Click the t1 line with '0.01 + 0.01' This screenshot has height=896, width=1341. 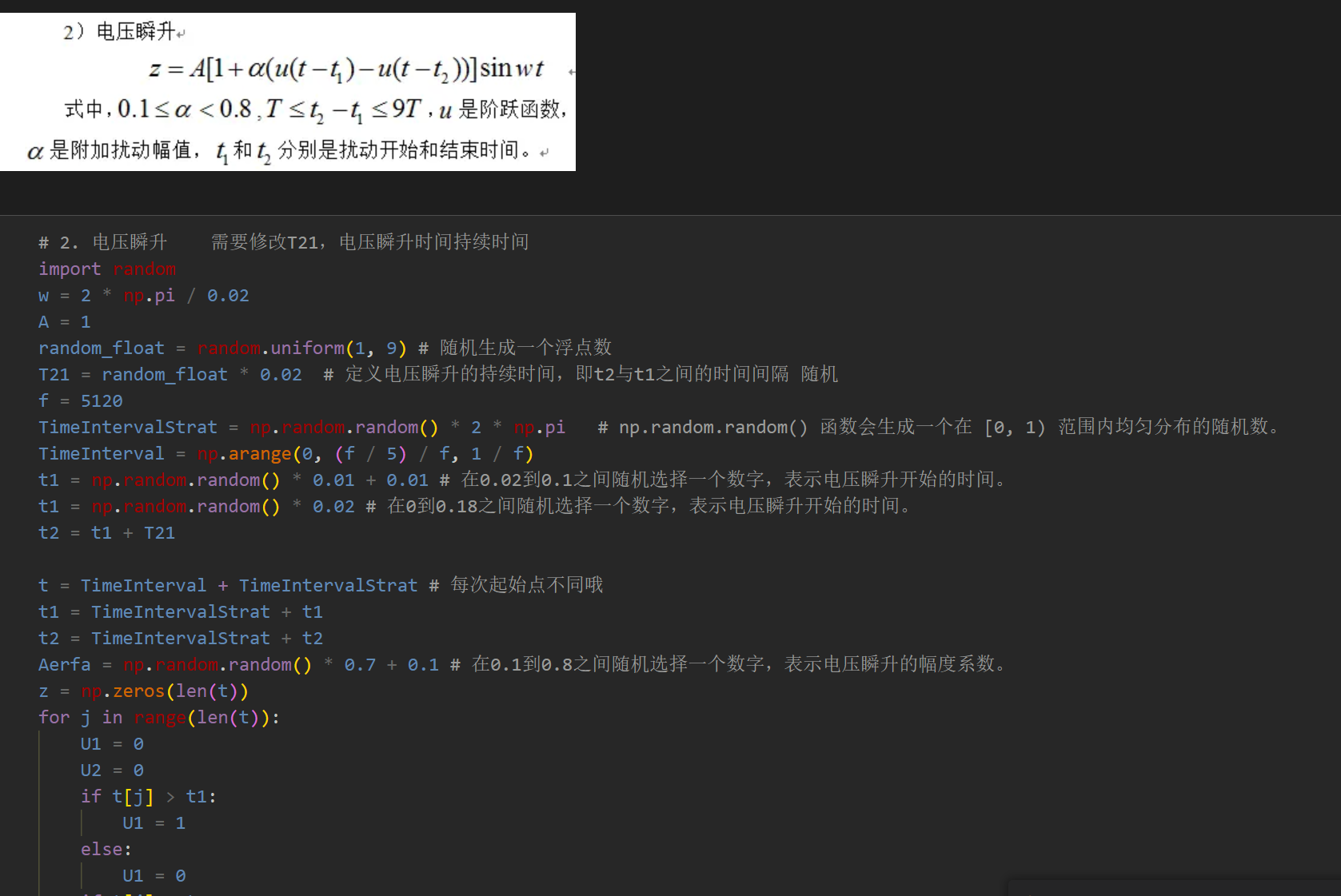coord(233,480)
